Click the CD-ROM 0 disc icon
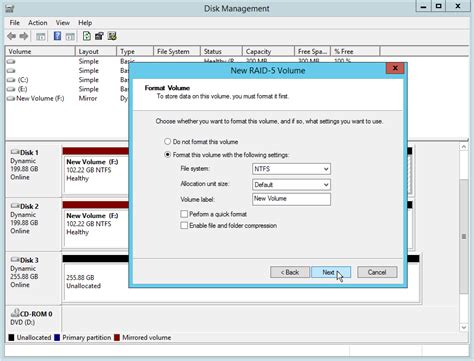 click(15, 313)
